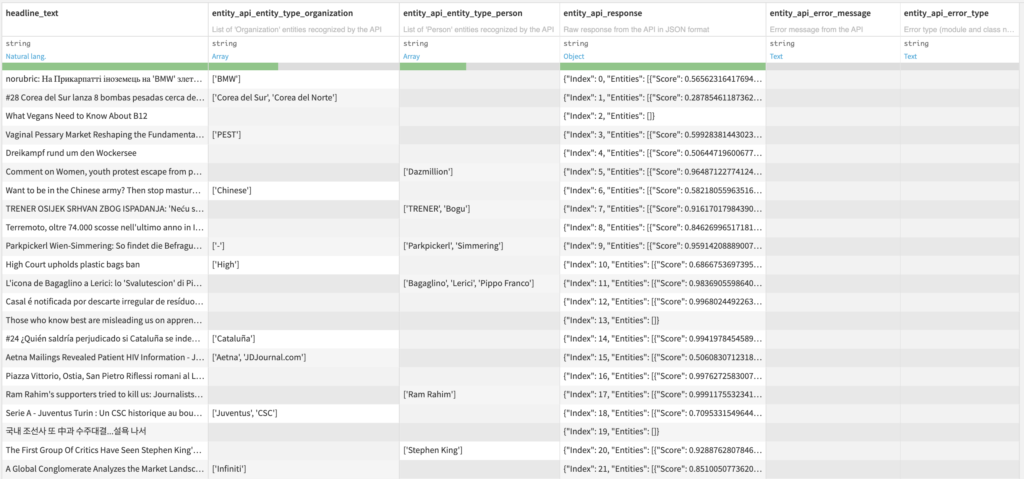Select the 'Want to be in the Chinese army?' headline
This screenshot has width=1024, height=479.
pos(104,190)
